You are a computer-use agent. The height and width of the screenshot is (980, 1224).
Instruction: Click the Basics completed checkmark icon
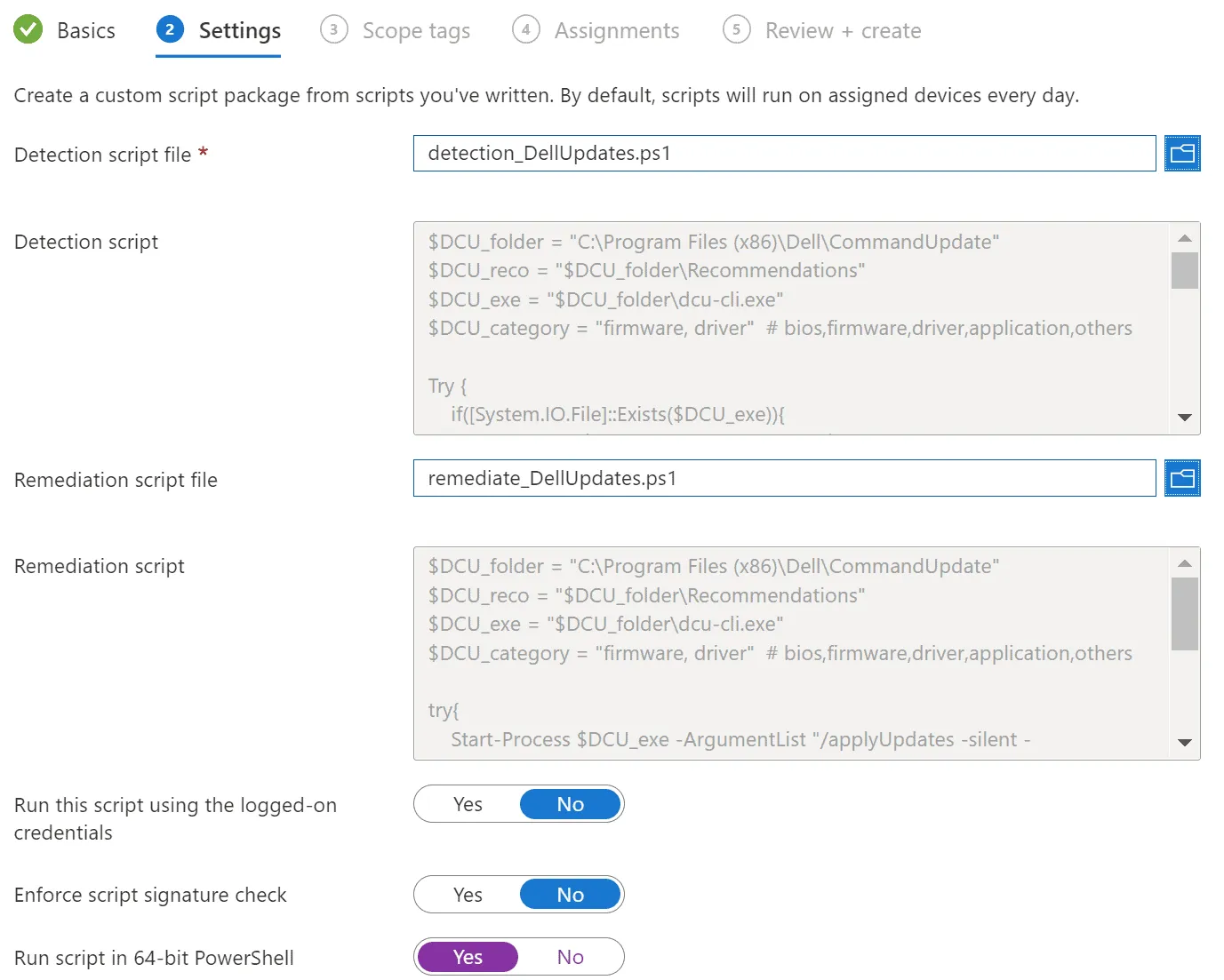coord(28,29)
